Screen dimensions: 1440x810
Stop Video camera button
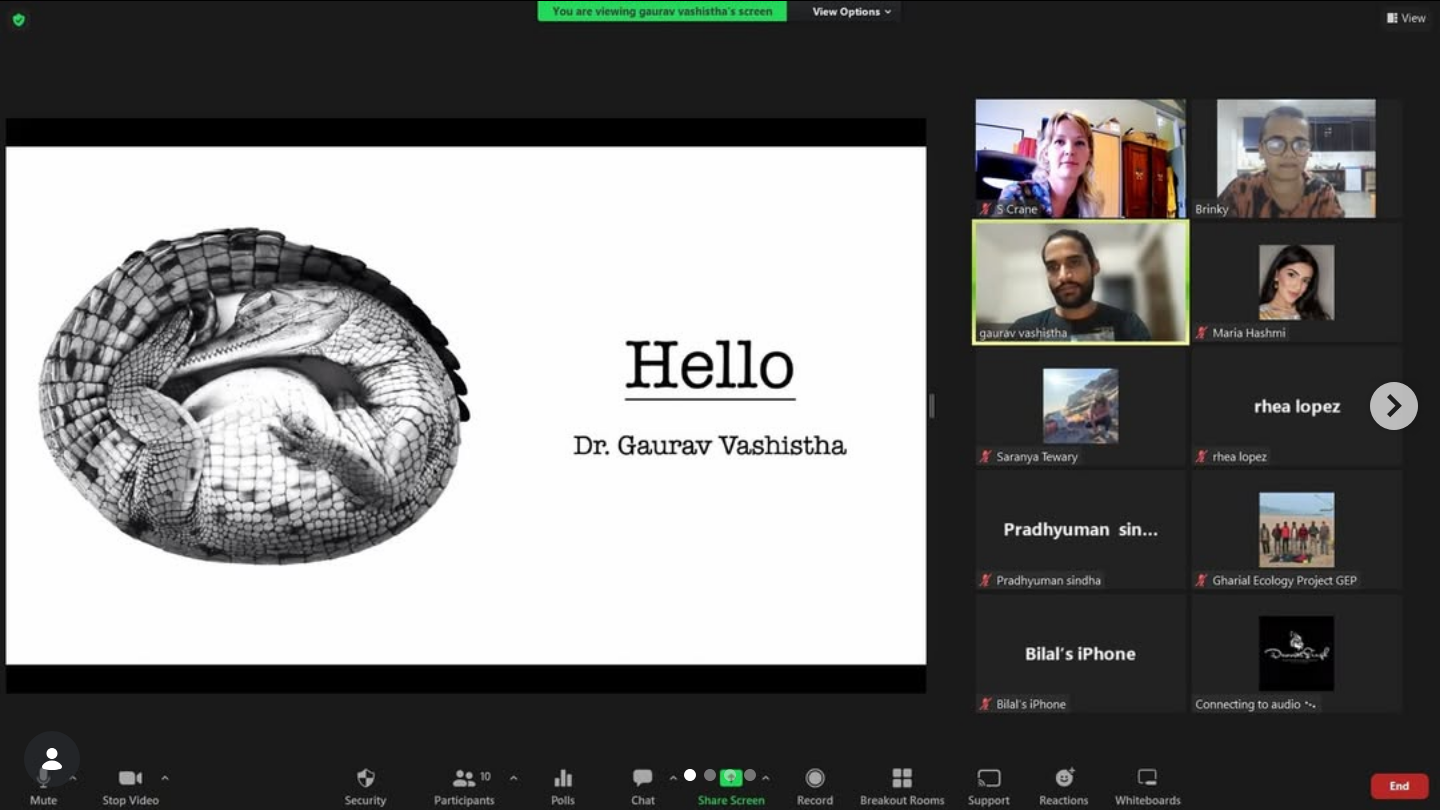(130, 786)
